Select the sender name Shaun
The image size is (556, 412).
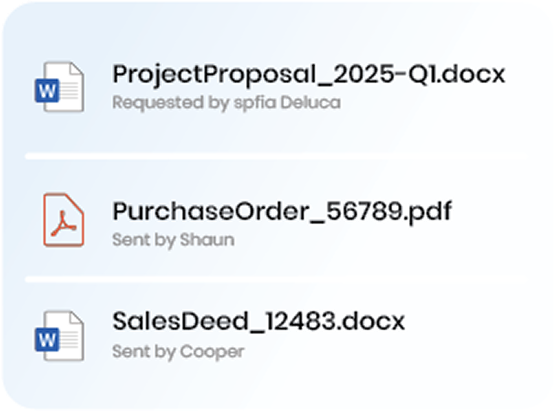207,240
